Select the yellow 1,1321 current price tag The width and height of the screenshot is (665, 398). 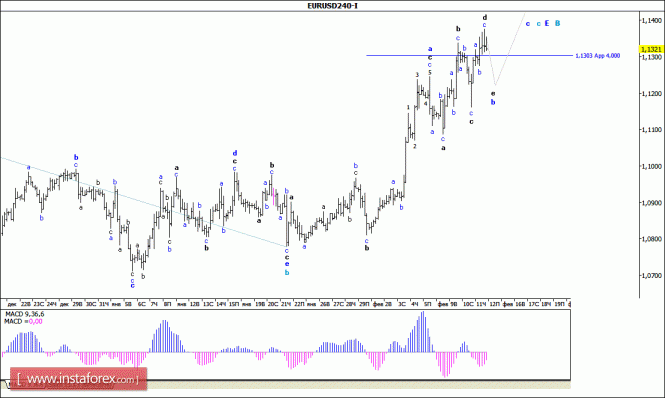[651, 49]
